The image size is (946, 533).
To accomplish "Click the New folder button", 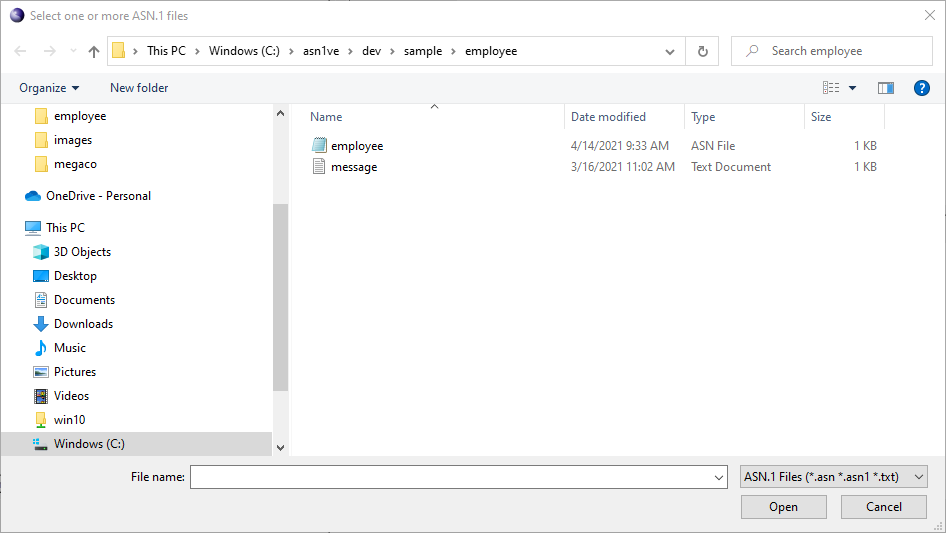I will 139,88.
